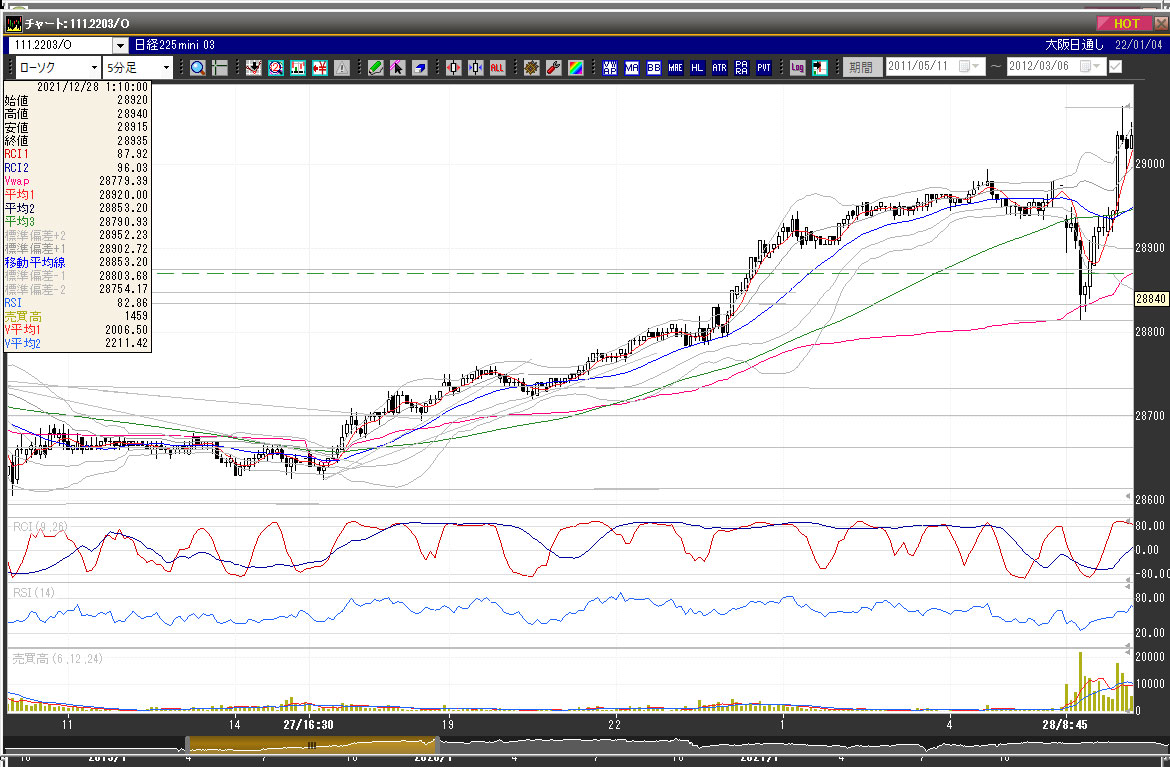
Task: Click the highlighted range in the bottom navigator
Action: [x=311, y=744]
